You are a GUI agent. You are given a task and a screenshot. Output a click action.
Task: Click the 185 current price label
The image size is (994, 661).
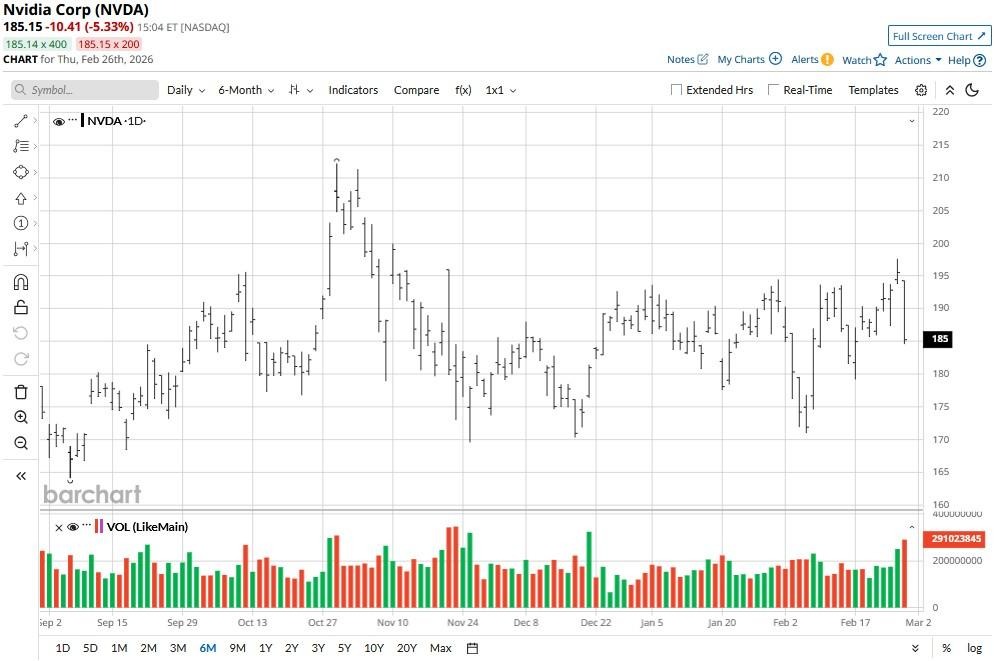(939, 338)
